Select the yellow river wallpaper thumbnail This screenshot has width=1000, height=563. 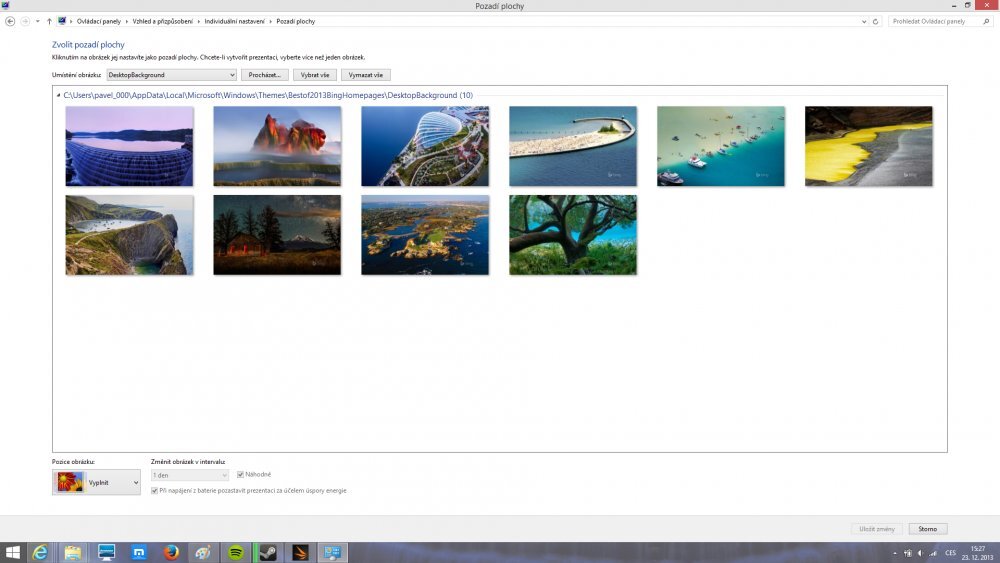tap(869, 146)
